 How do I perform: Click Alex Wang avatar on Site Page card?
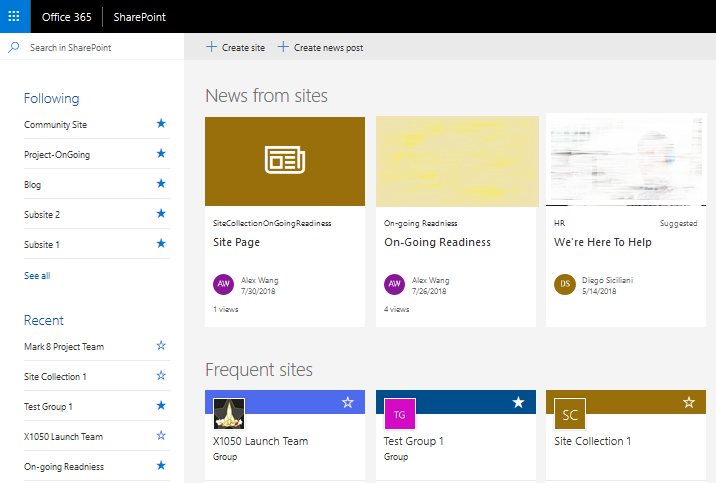(223, 284)
